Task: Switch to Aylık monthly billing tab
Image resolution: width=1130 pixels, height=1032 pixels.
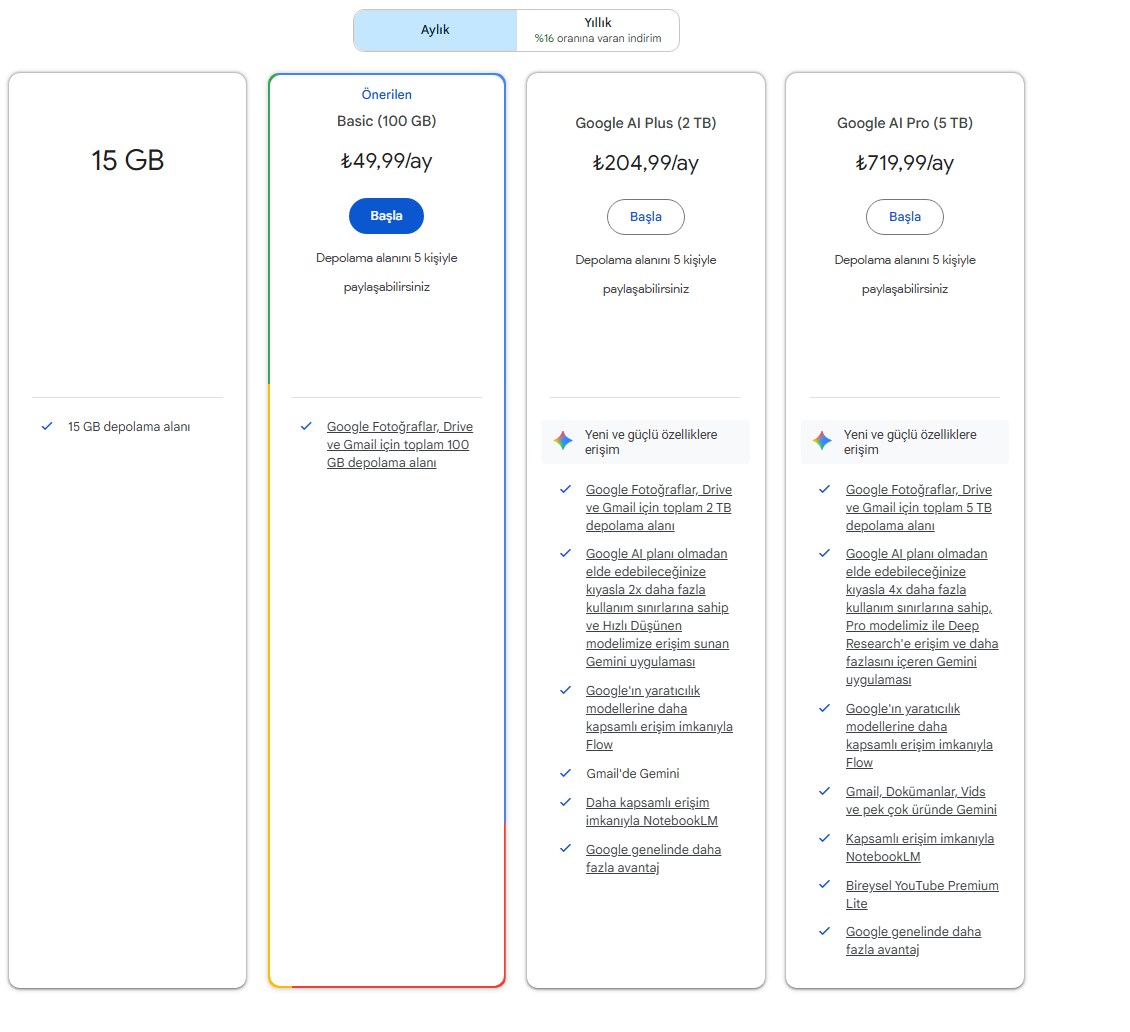Action: pos(435,30)
